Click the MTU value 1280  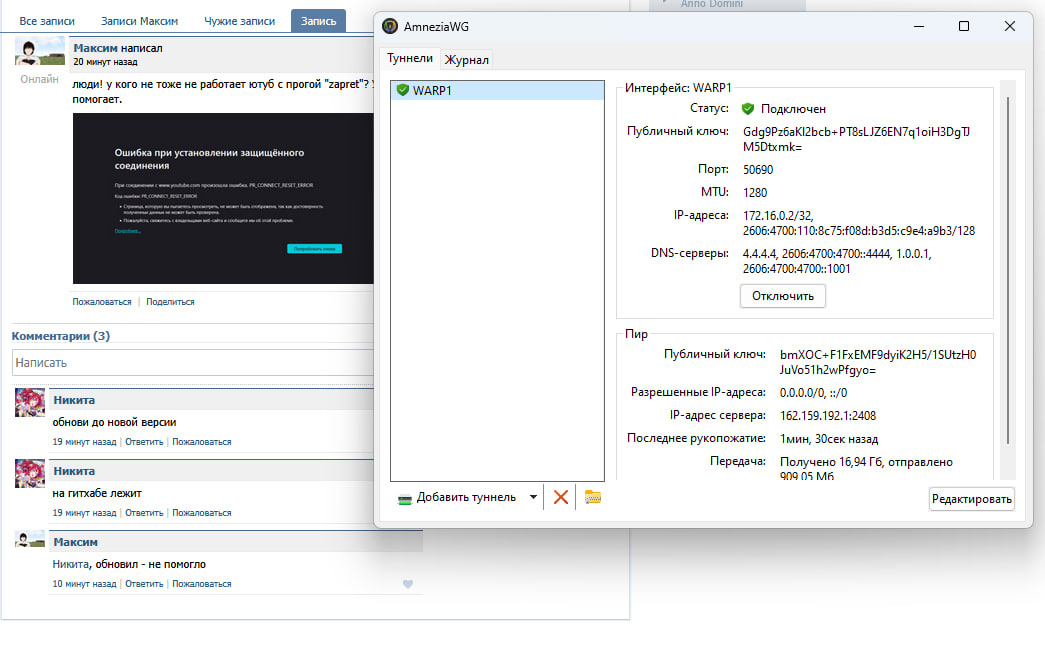(x=755, y=193)
